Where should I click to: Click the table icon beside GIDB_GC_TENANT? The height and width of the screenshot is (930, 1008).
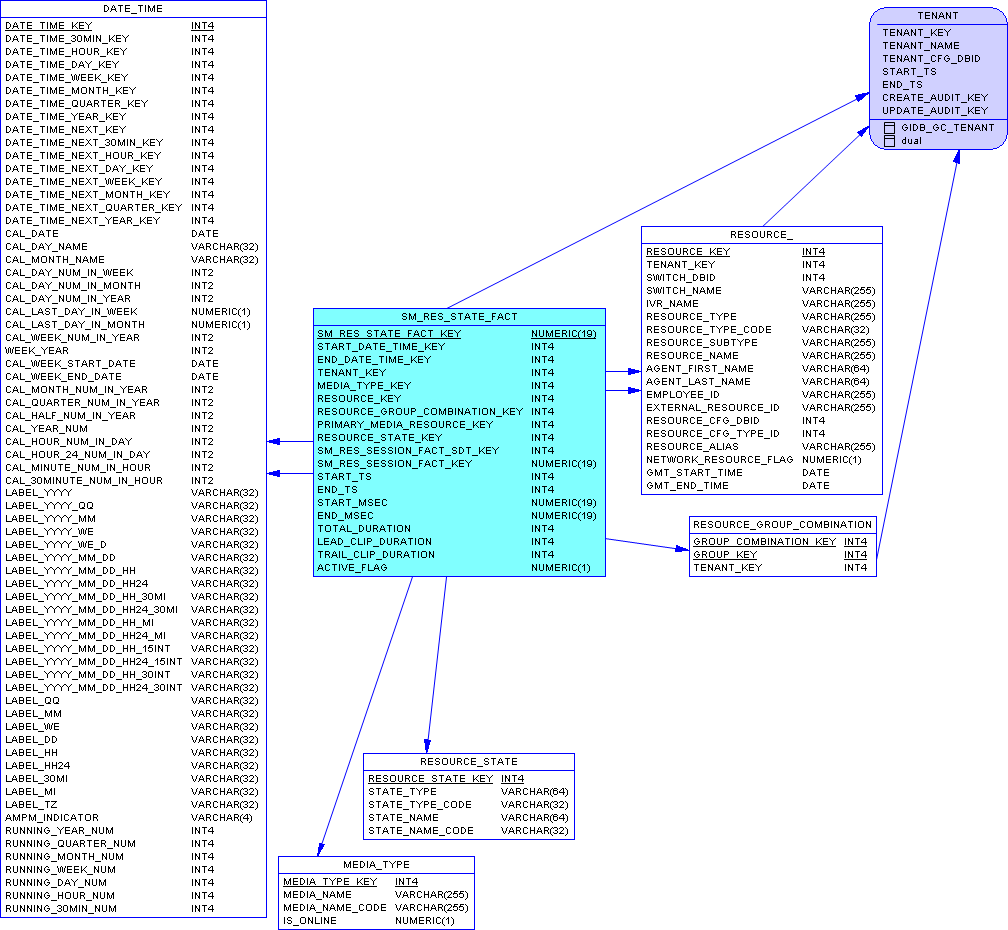point(889,128)
